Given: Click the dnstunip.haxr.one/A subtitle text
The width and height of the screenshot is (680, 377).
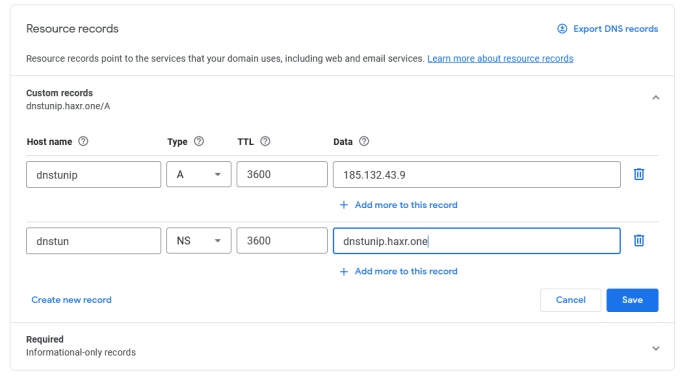Looking at the screenshot, I should point(68,106).
